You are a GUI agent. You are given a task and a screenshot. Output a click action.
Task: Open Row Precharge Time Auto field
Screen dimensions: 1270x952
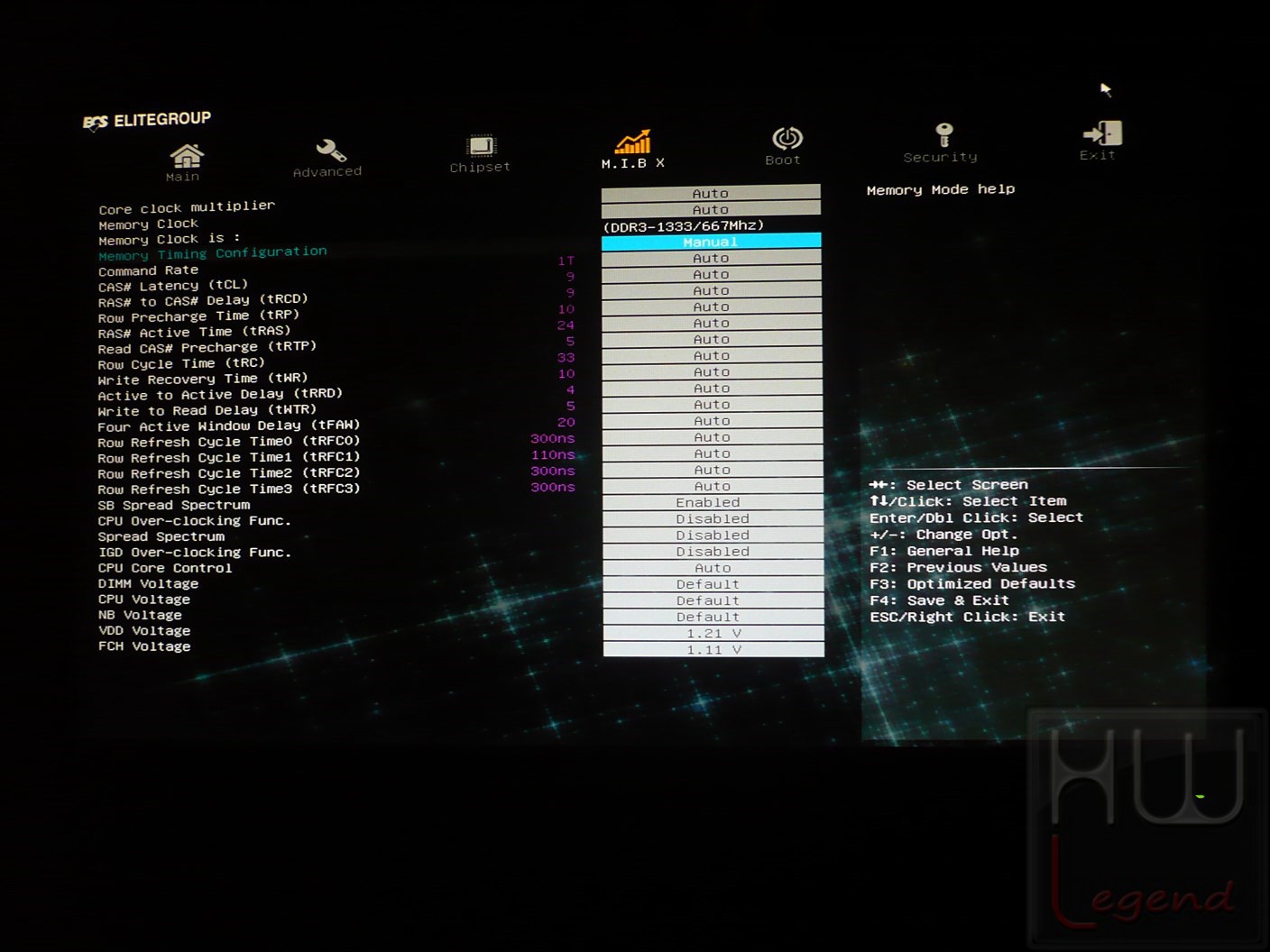pos(712,307)
